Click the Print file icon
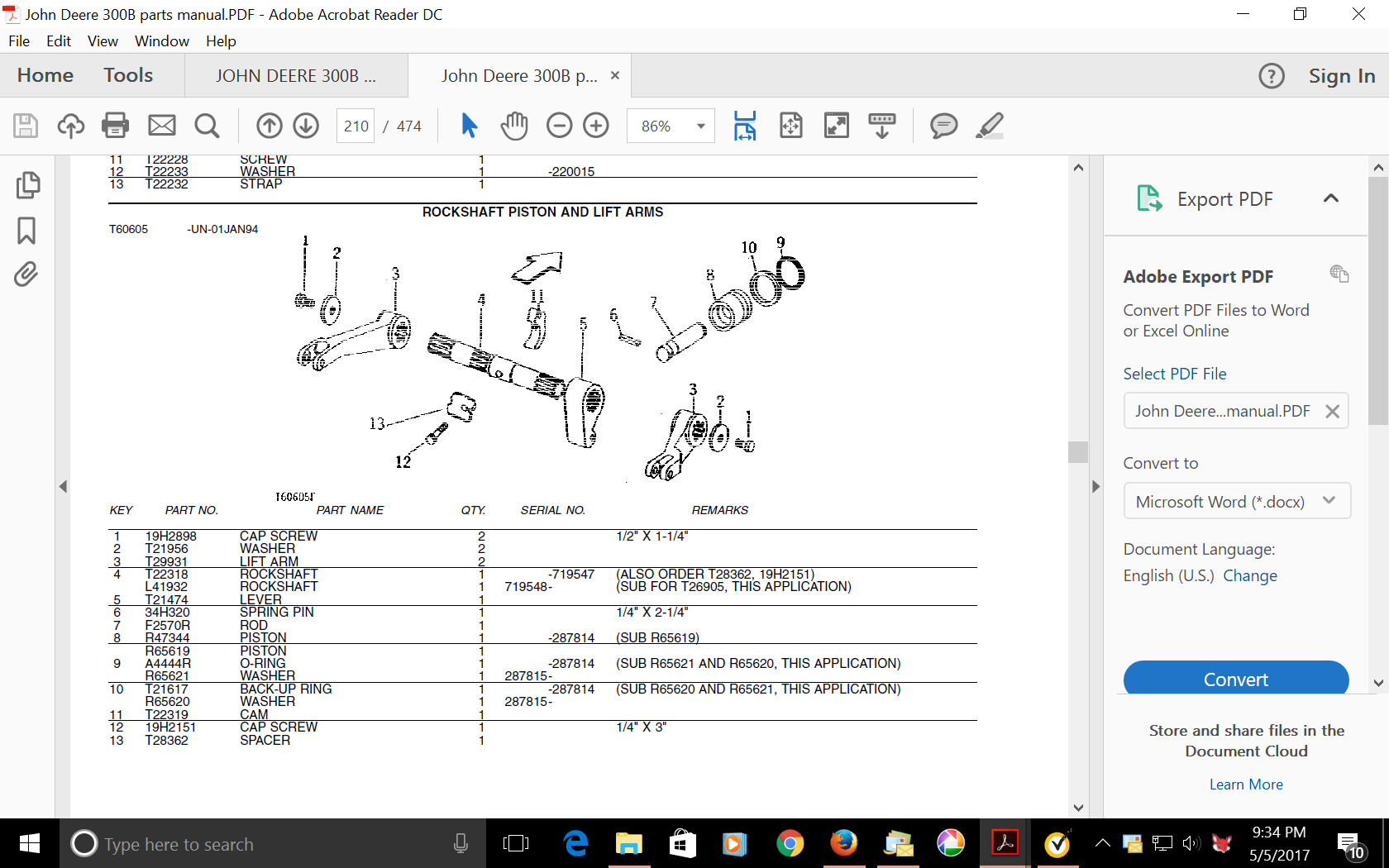This screenshot has height=868, width=1389. coord(115,126)
